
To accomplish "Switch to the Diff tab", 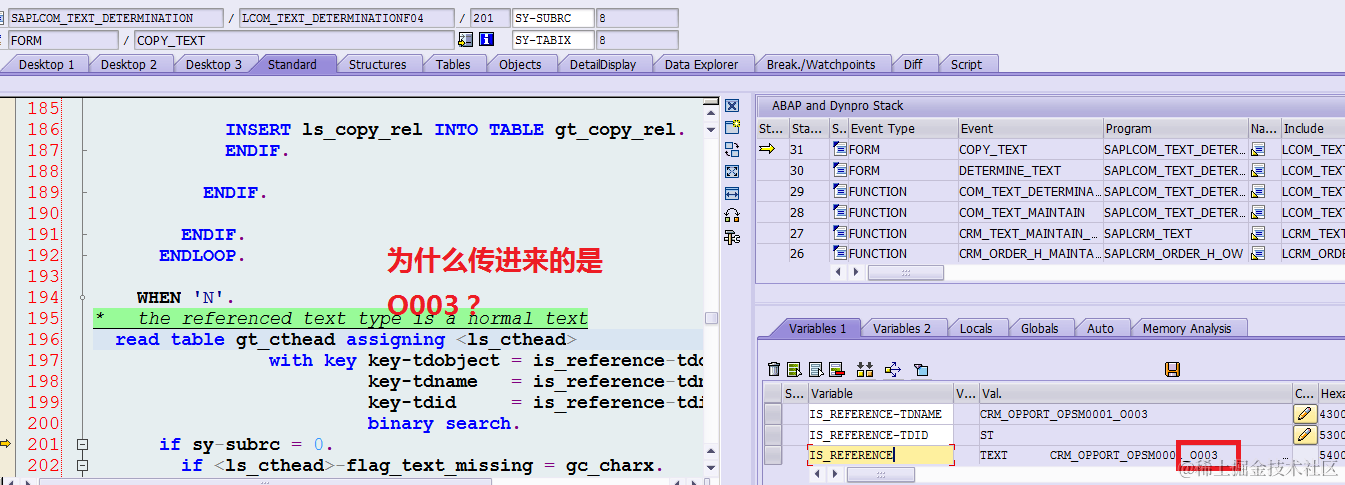I will coord(913,64).
